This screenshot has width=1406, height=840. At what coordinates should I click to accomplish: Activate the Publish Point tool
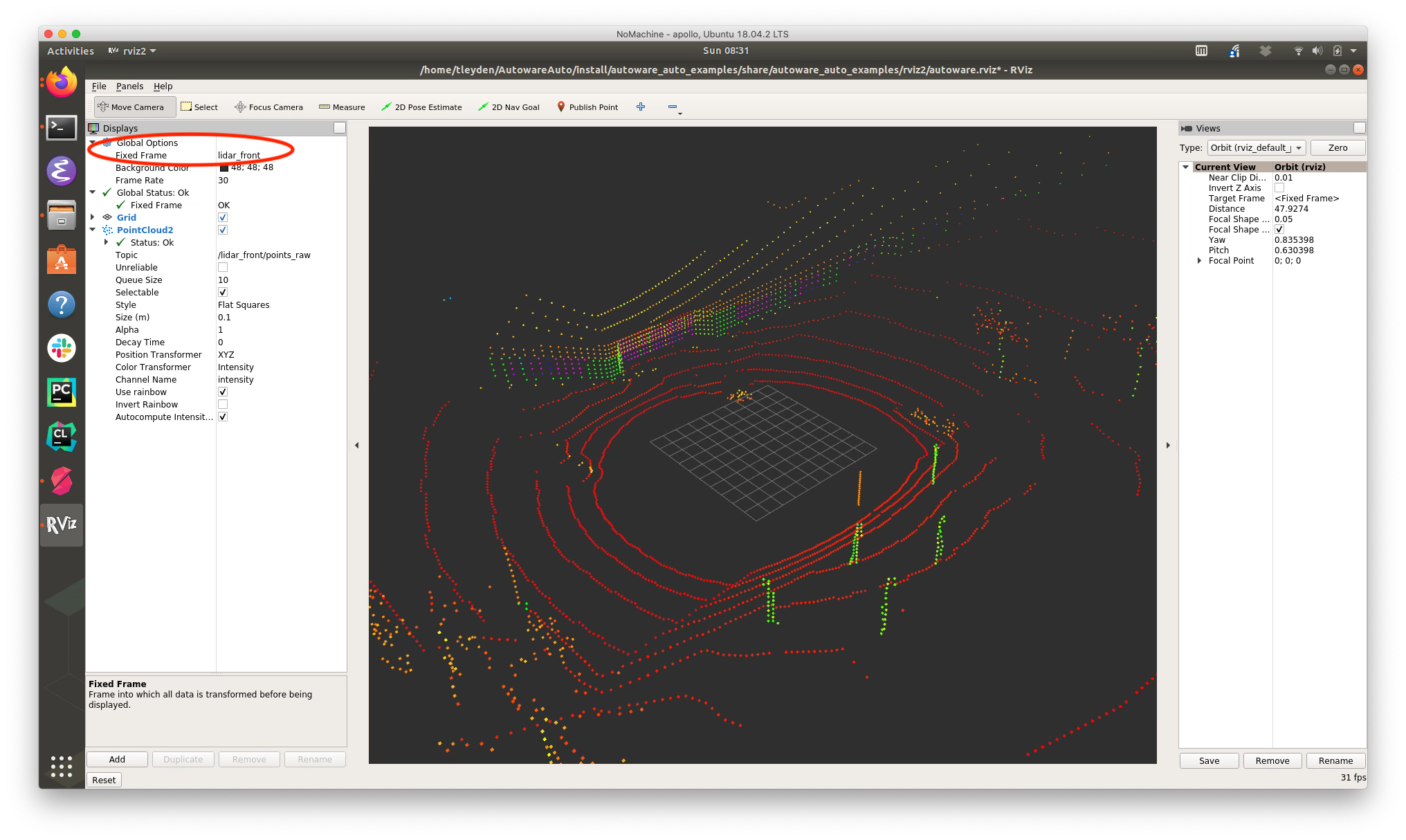[x=587, y=107]
